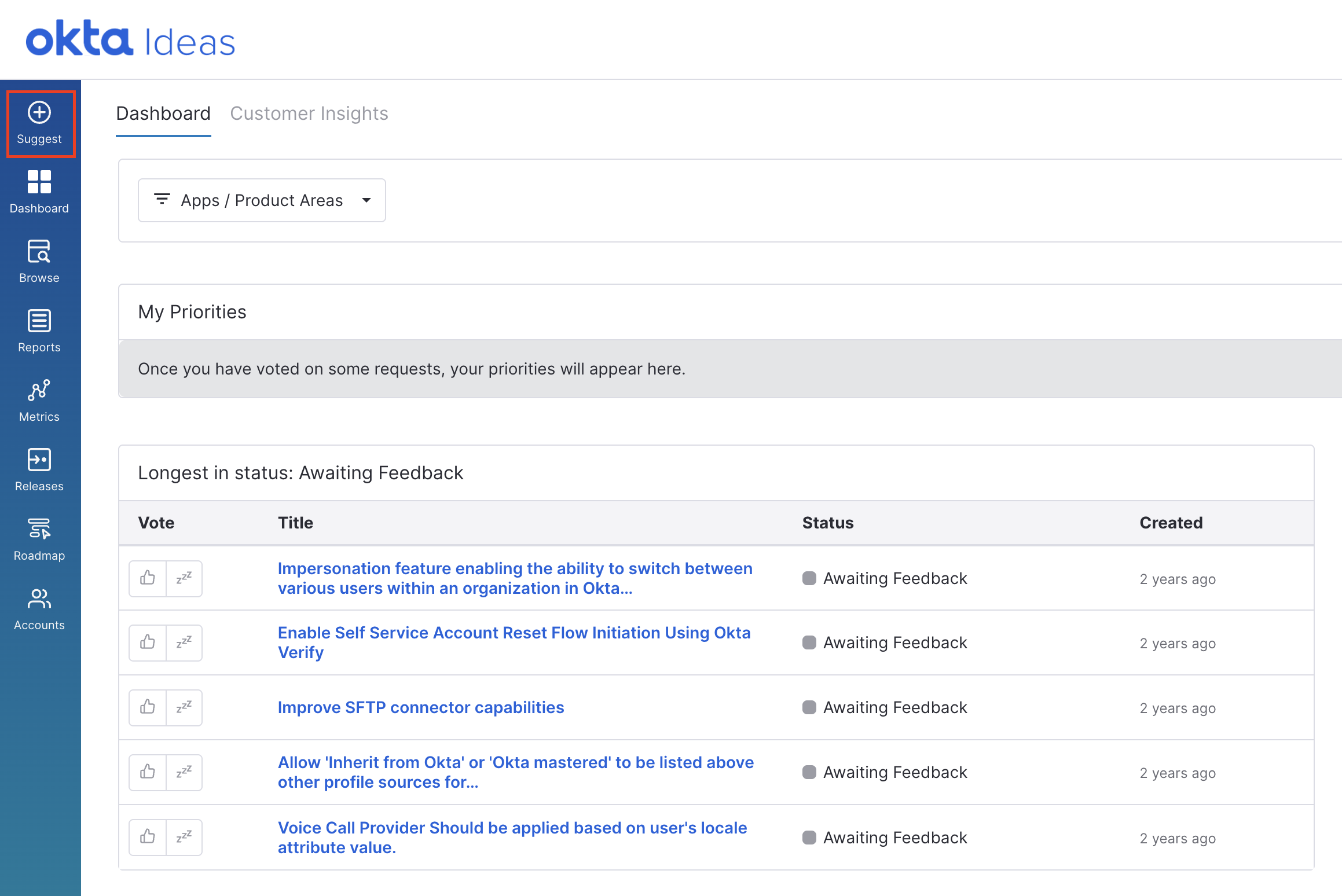Switch to the Customer Insights tab

(x=309, y=113)
